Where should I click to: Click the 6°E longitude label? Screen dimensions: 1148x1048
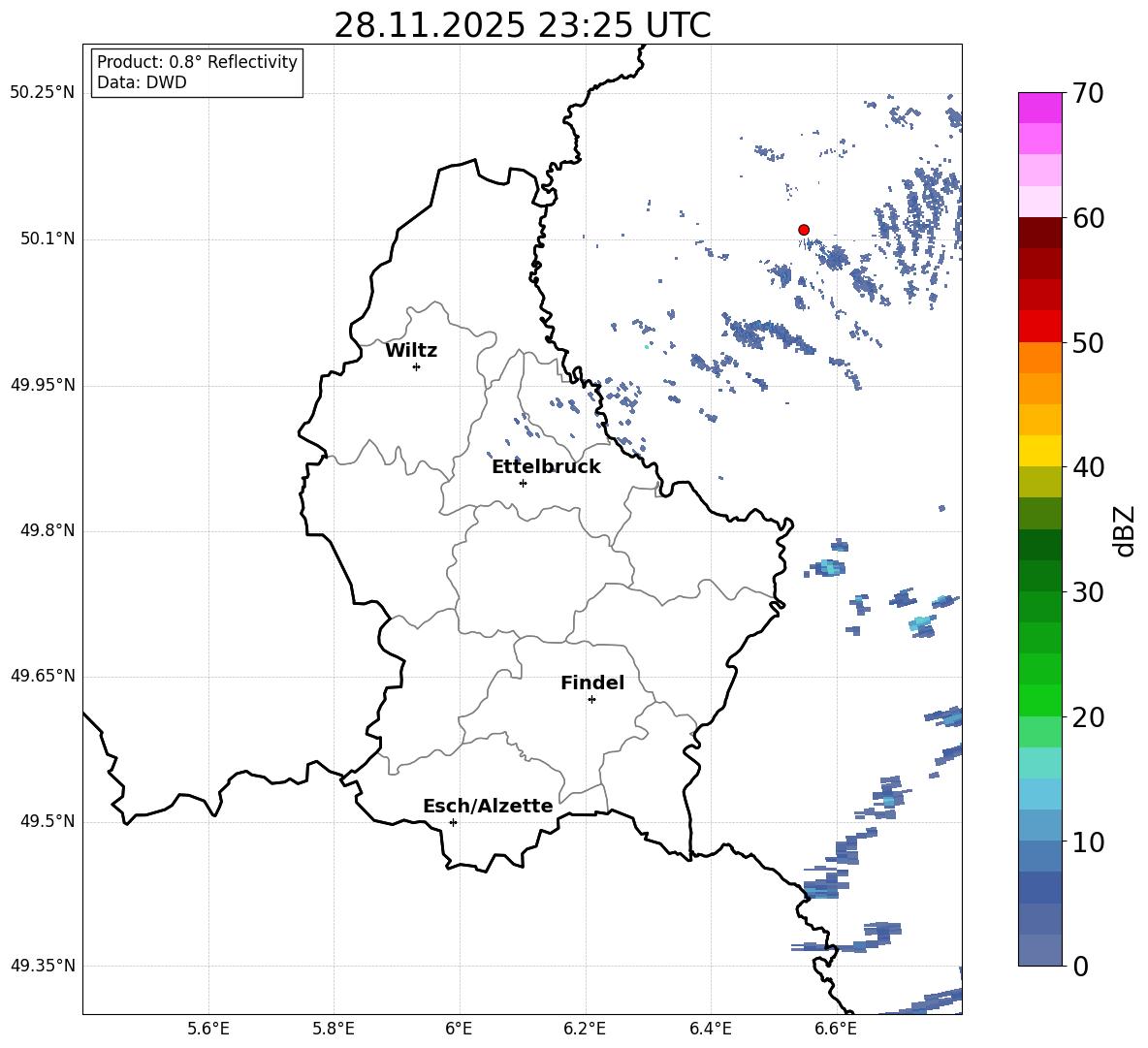click(459, 1029)
